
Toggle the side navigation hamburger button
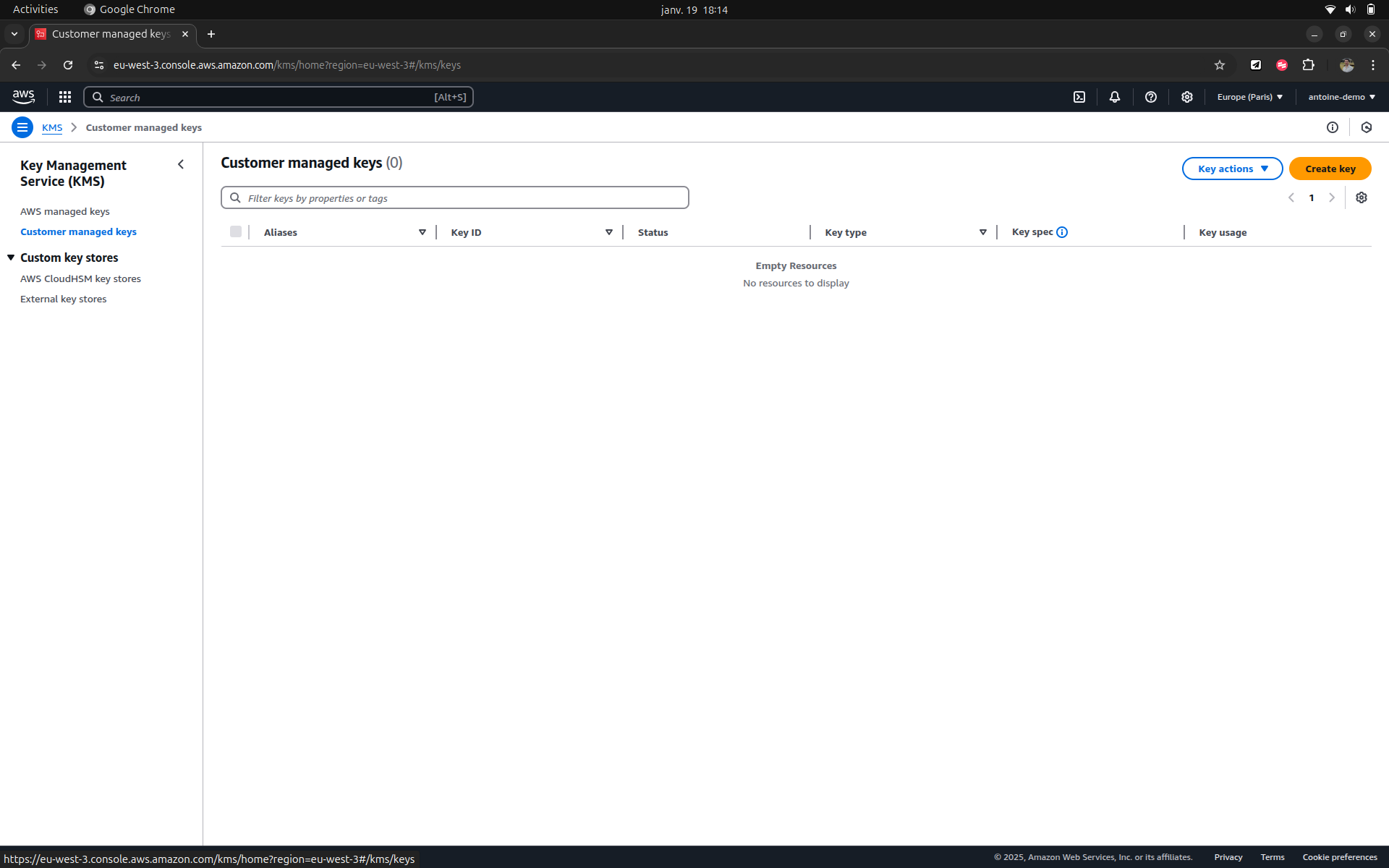22,127
